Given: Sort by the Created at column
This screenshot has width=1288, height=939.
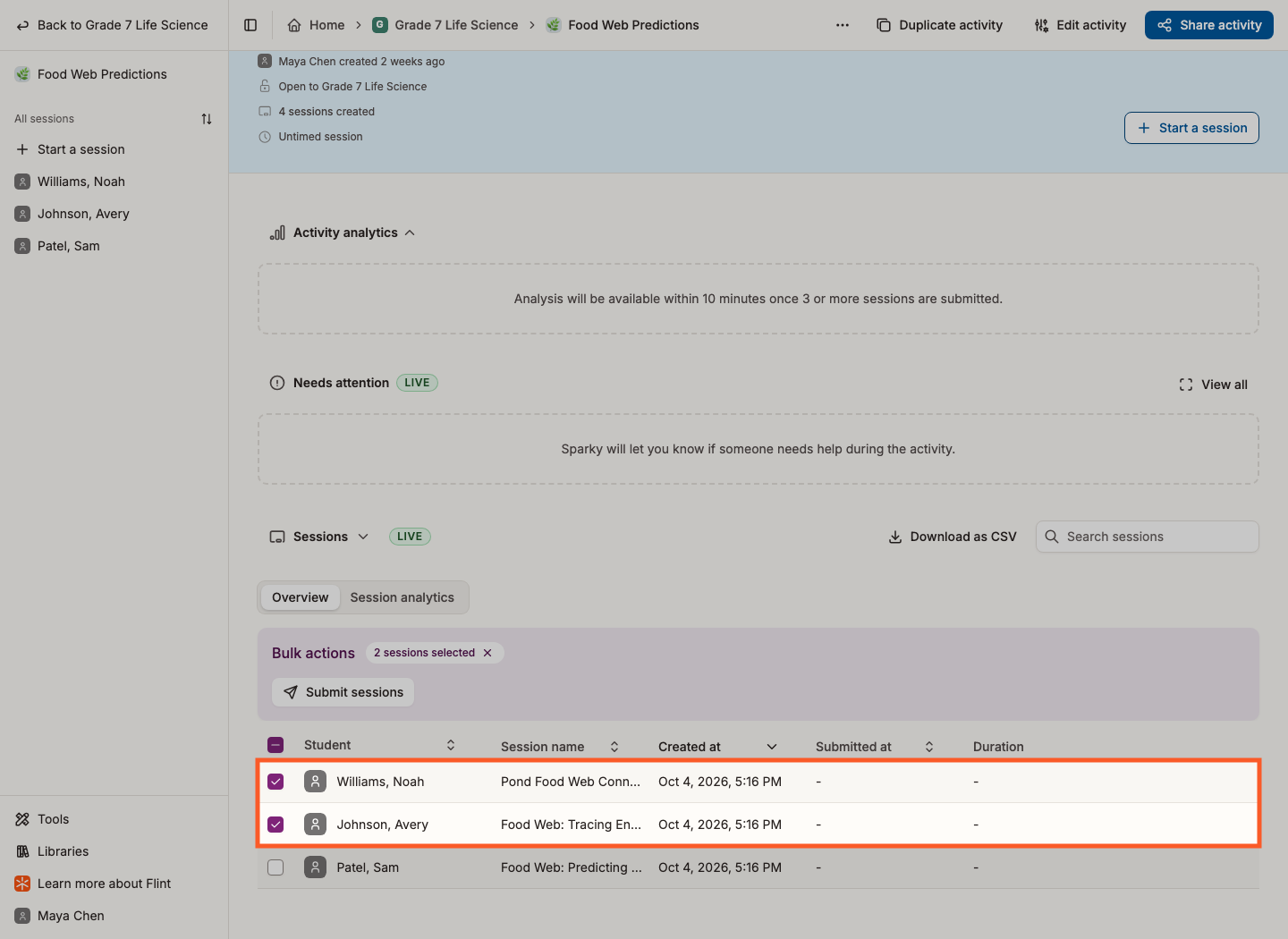Looking at the screenshot, I should 772,747.
